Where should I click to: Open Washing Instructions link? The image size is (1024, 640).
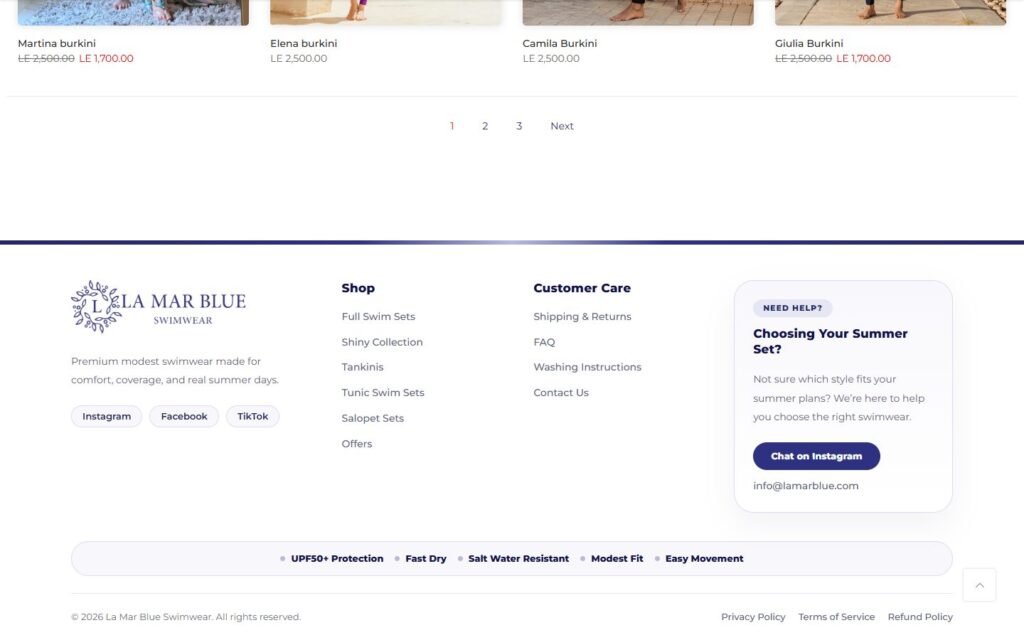coord(587,367)
